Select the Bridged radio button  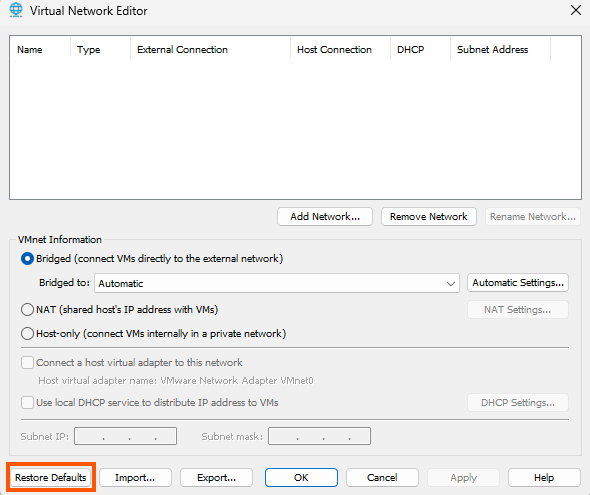(x=27, y=259)
